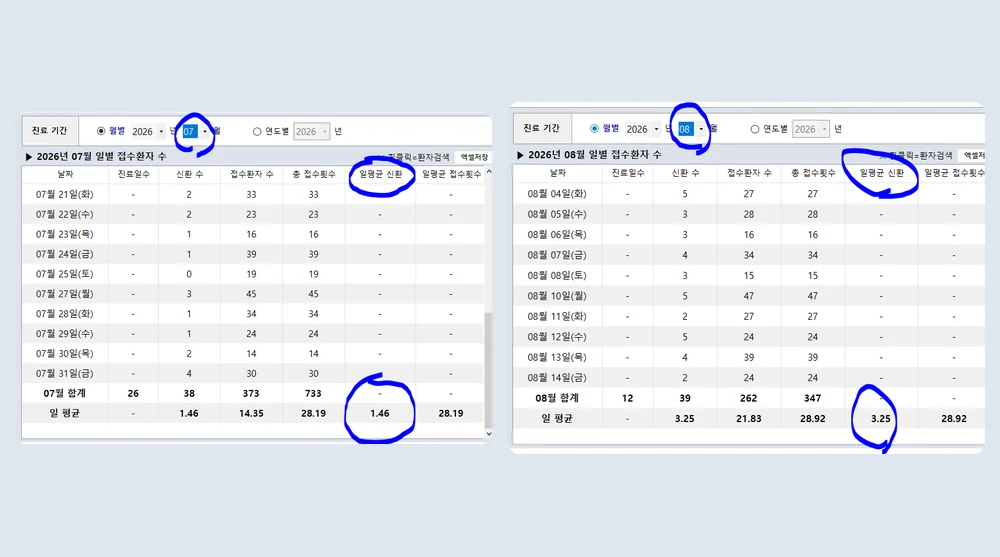Select the row dated 08월 05일(수)

click(749, 214)
